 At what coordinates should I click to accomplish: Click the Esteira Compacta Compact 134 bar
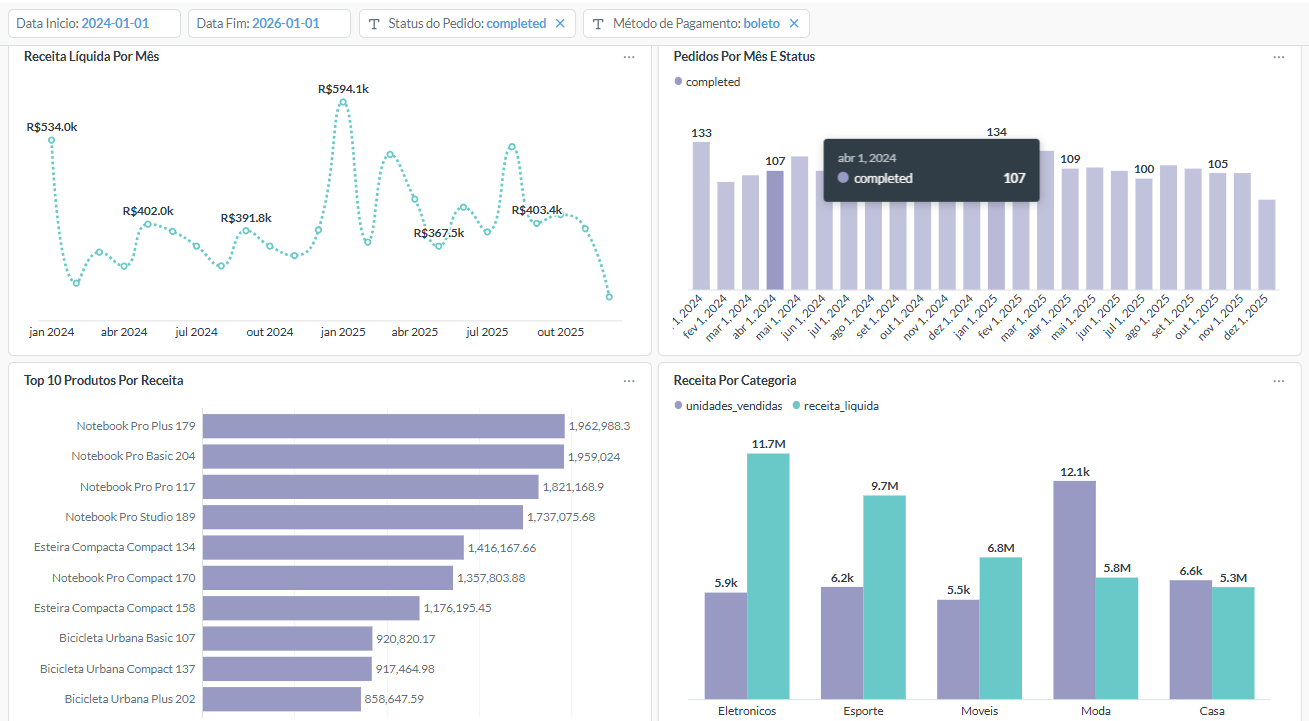(x=333, y=547)
